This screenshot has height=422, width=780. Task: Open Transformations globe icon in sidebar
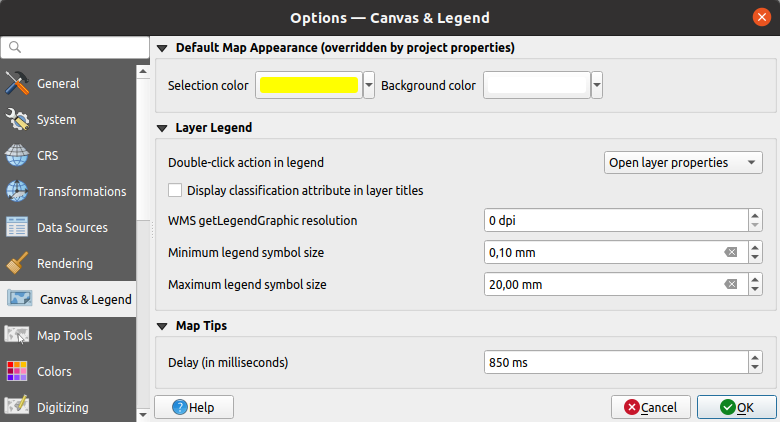(18, 192)
